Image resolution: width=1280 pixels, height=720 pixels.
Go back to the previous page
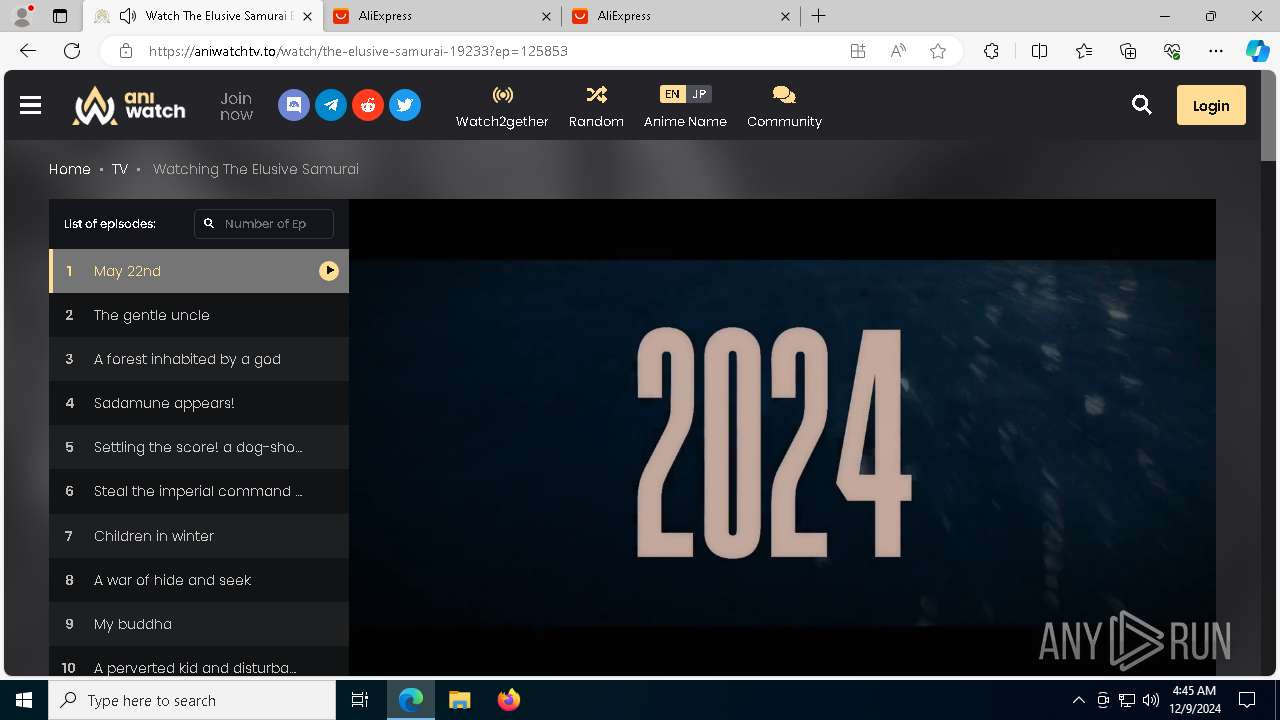click(x=28, y=51)
